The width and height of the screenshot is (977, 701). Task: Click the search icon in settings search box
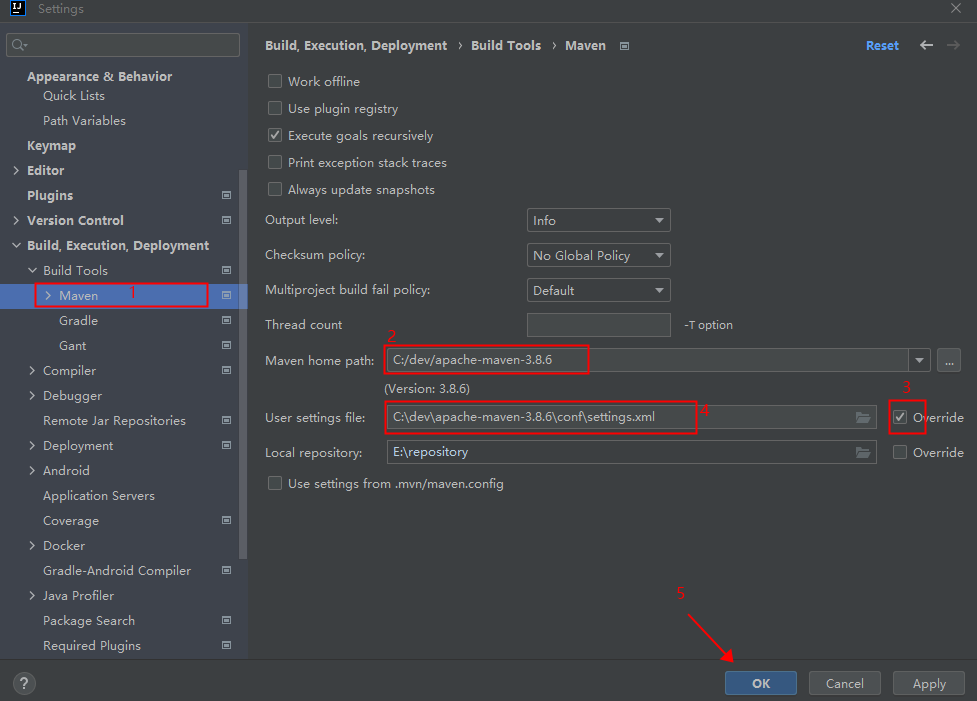pyautogui.click(x=19, y=45)
